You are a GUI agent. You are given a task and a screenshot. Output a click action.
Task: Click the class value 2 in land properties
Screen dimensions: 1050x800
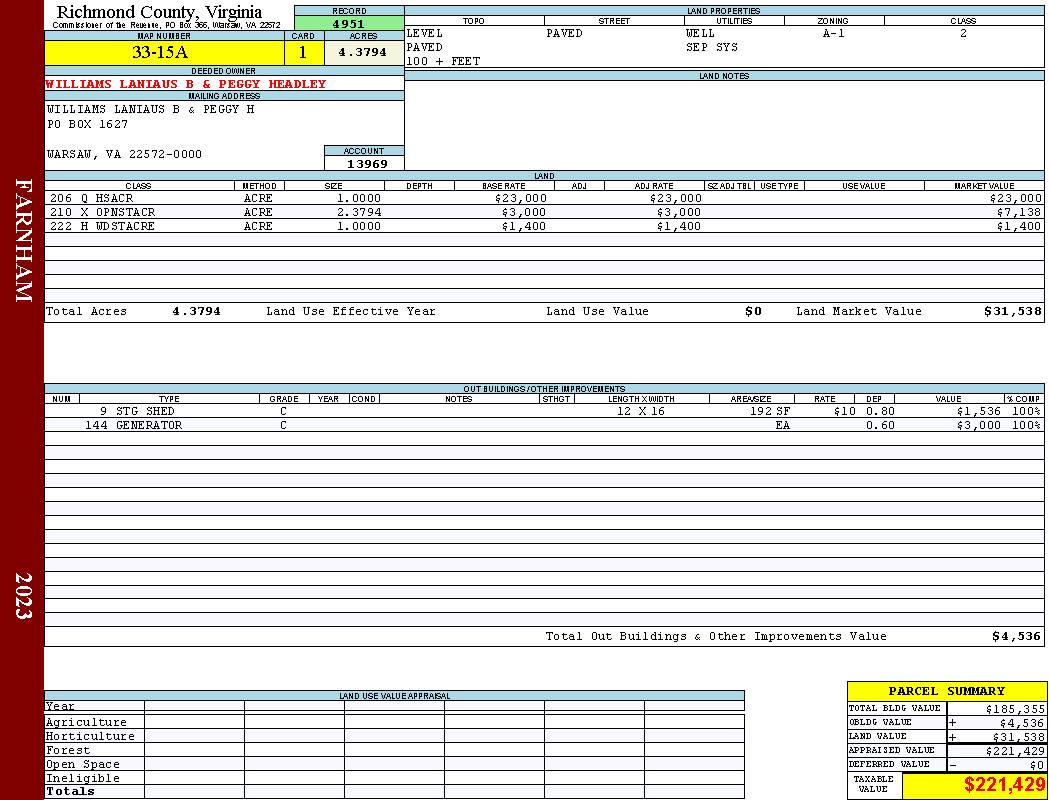tap(963, 33)
